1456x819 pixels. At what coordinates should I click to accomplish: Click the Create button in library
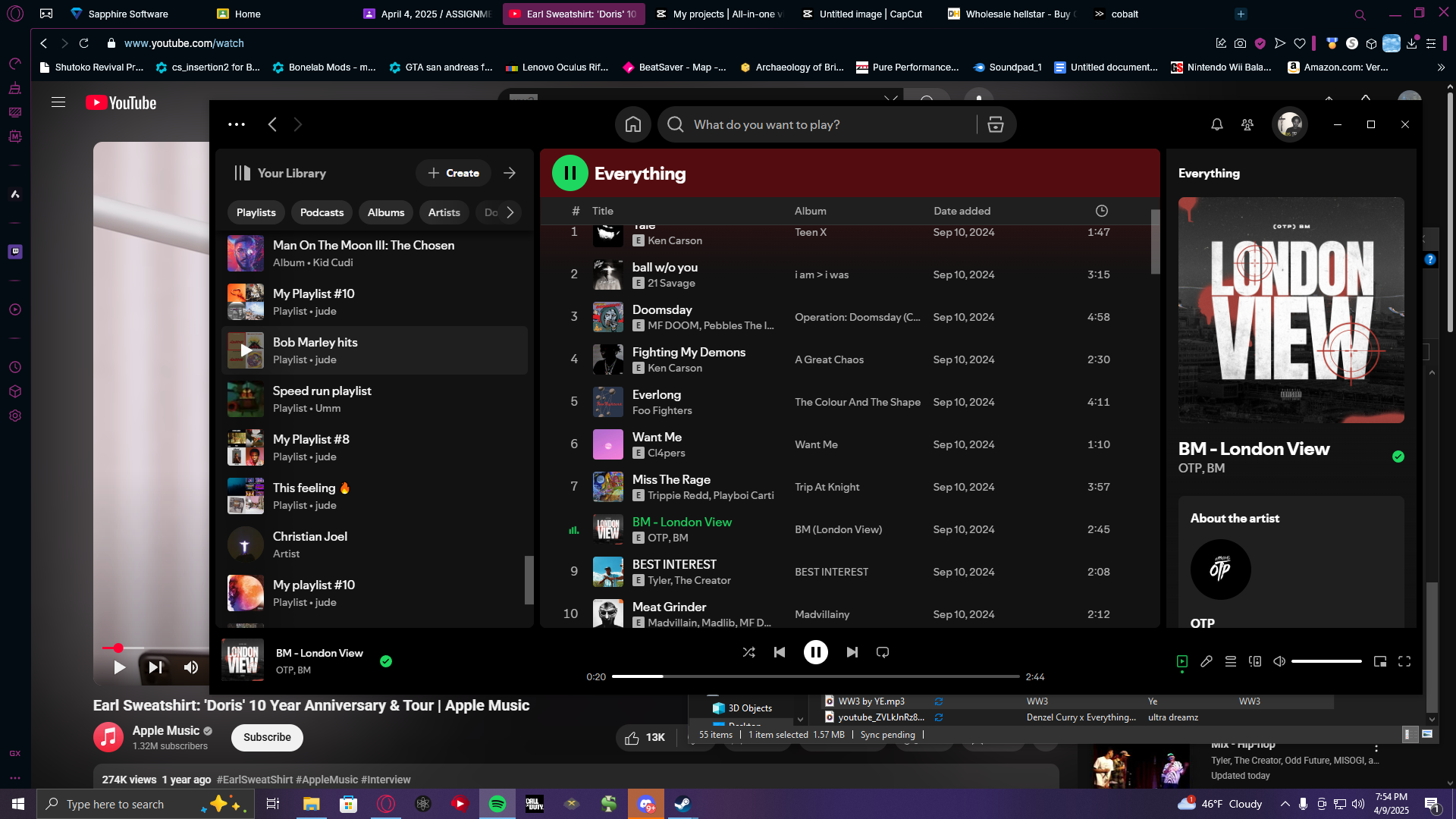point(453,173)
